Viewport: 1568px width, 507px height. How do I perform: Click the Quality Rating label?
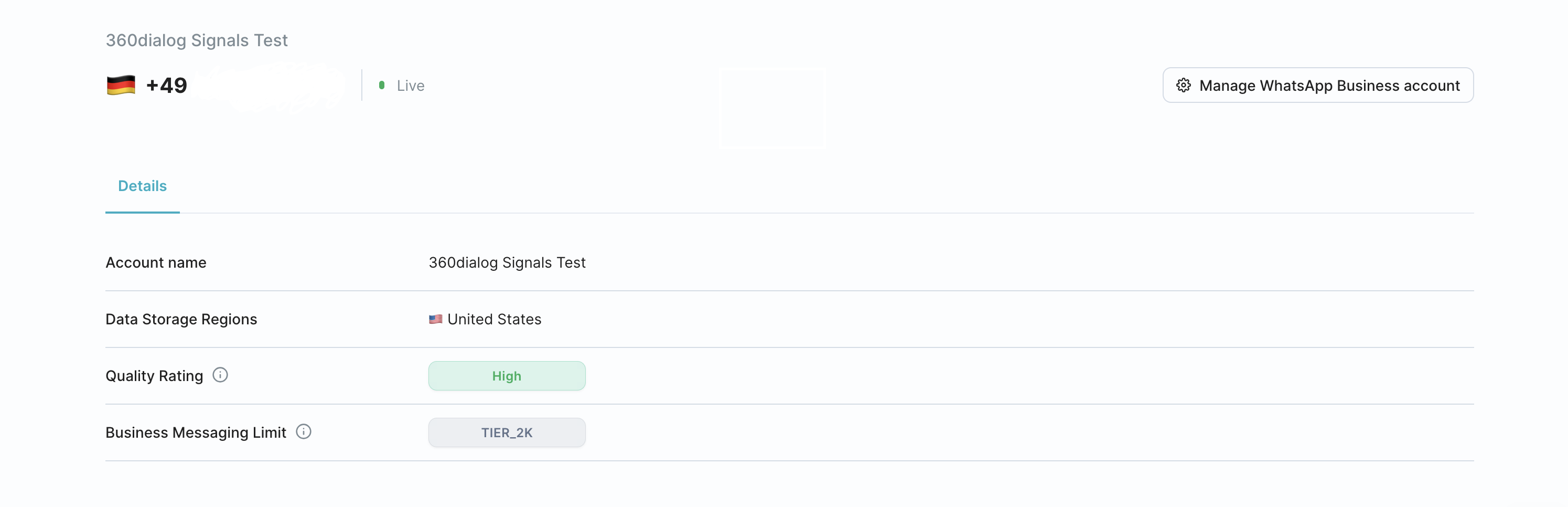[154, 376]
